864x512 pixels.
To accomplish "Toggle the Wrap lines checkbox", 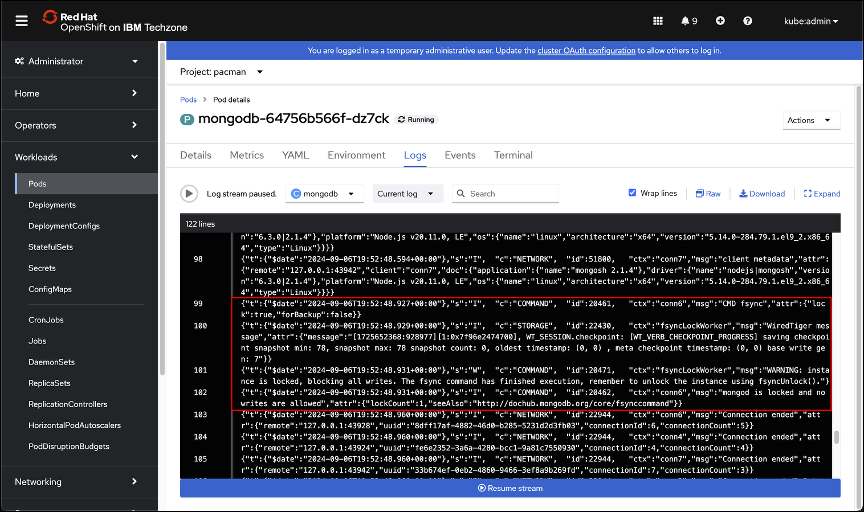I will [x=632, y=193].
